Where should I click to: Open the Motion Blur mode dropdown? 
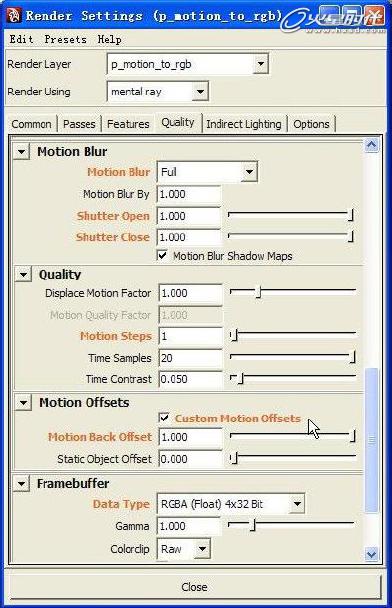pyautogui.click(x=207, y=172)
